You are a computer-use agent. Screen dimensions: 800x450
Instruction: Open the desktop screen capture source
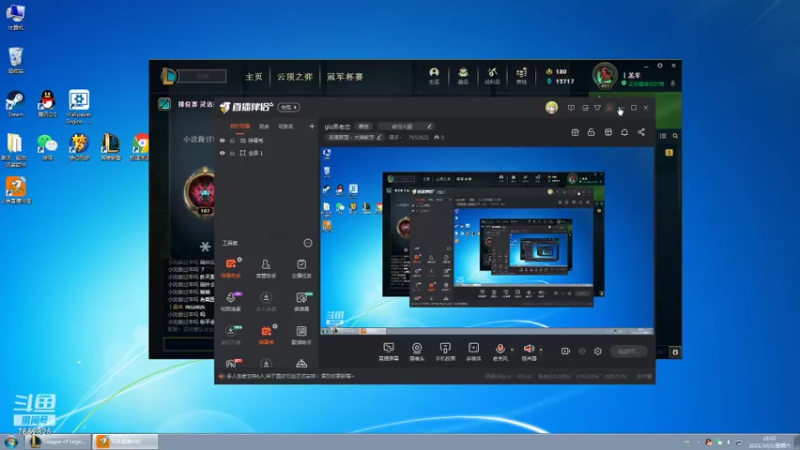point(388,351)
